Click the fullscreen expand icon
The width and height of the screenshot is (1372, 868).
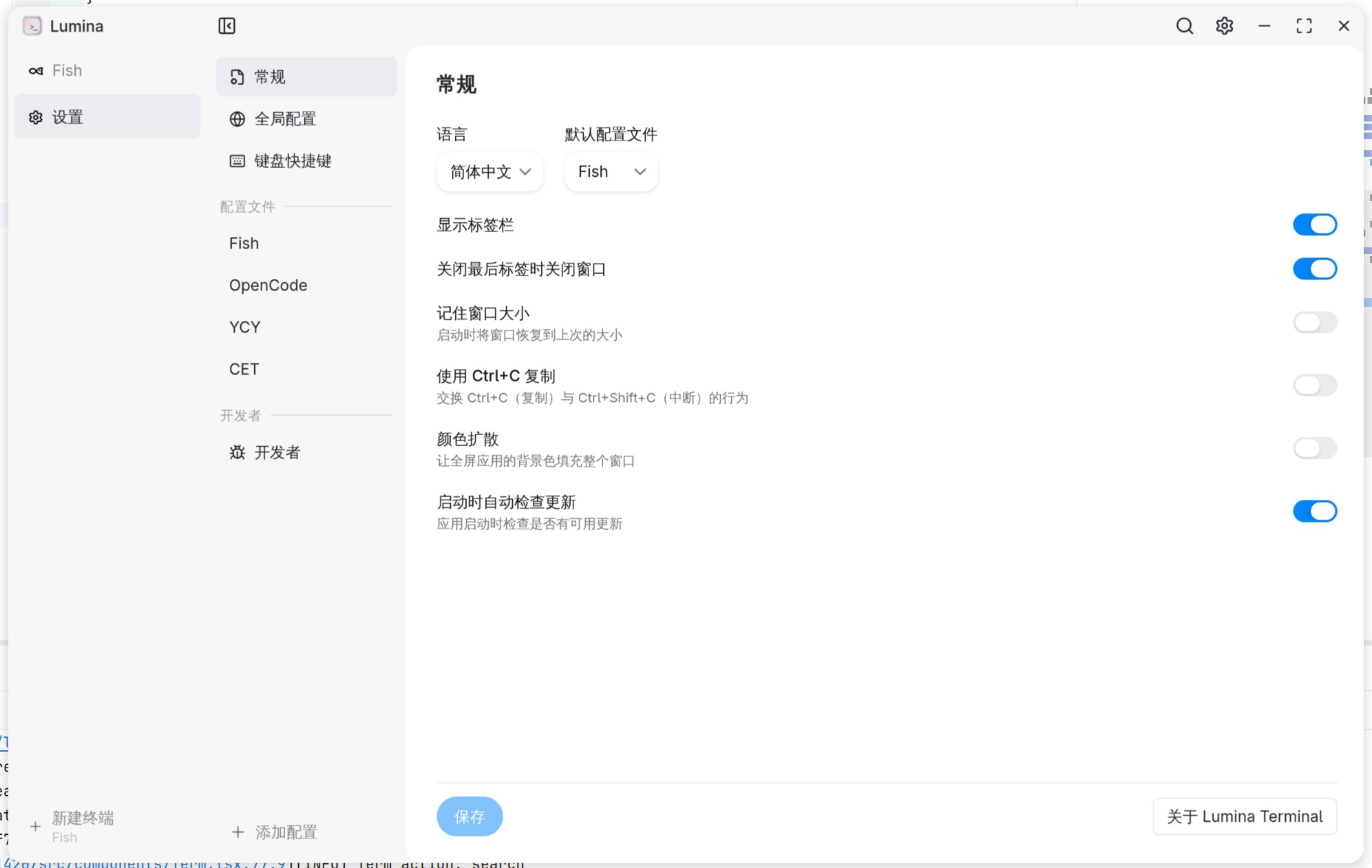pos(1304,26)
